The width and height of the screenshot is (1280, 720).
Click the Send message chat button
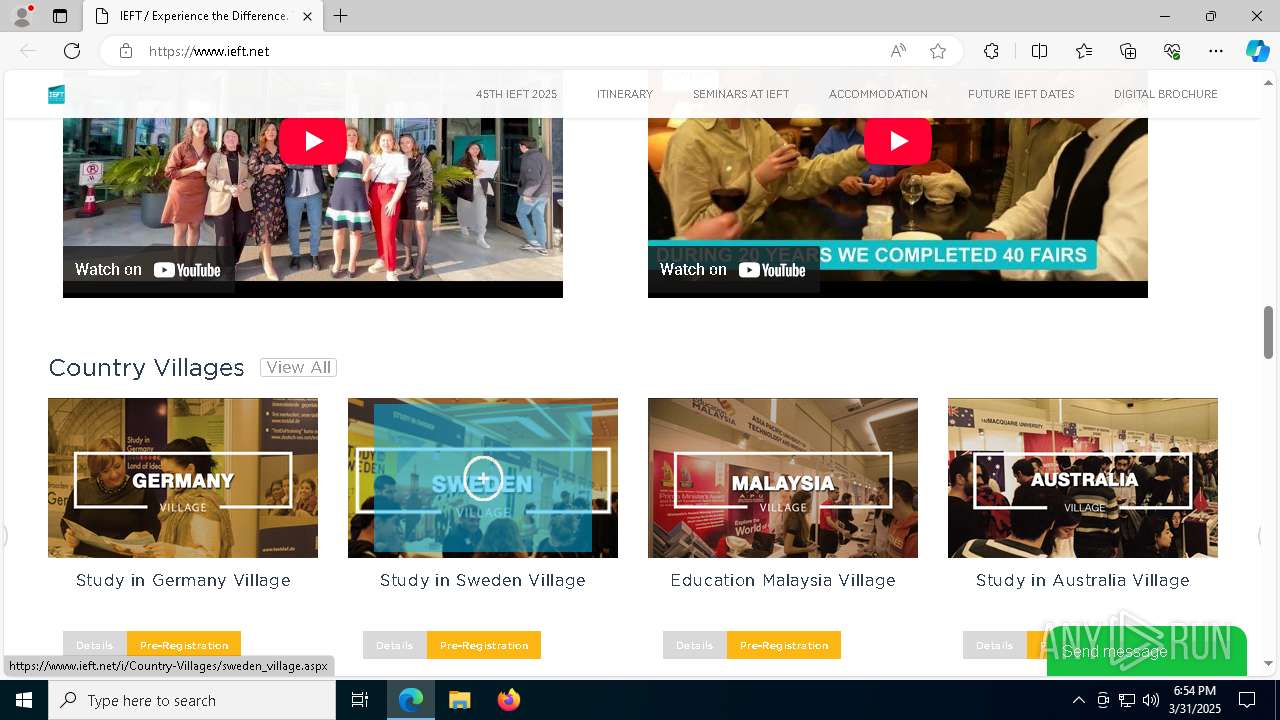click(1147, 651)
